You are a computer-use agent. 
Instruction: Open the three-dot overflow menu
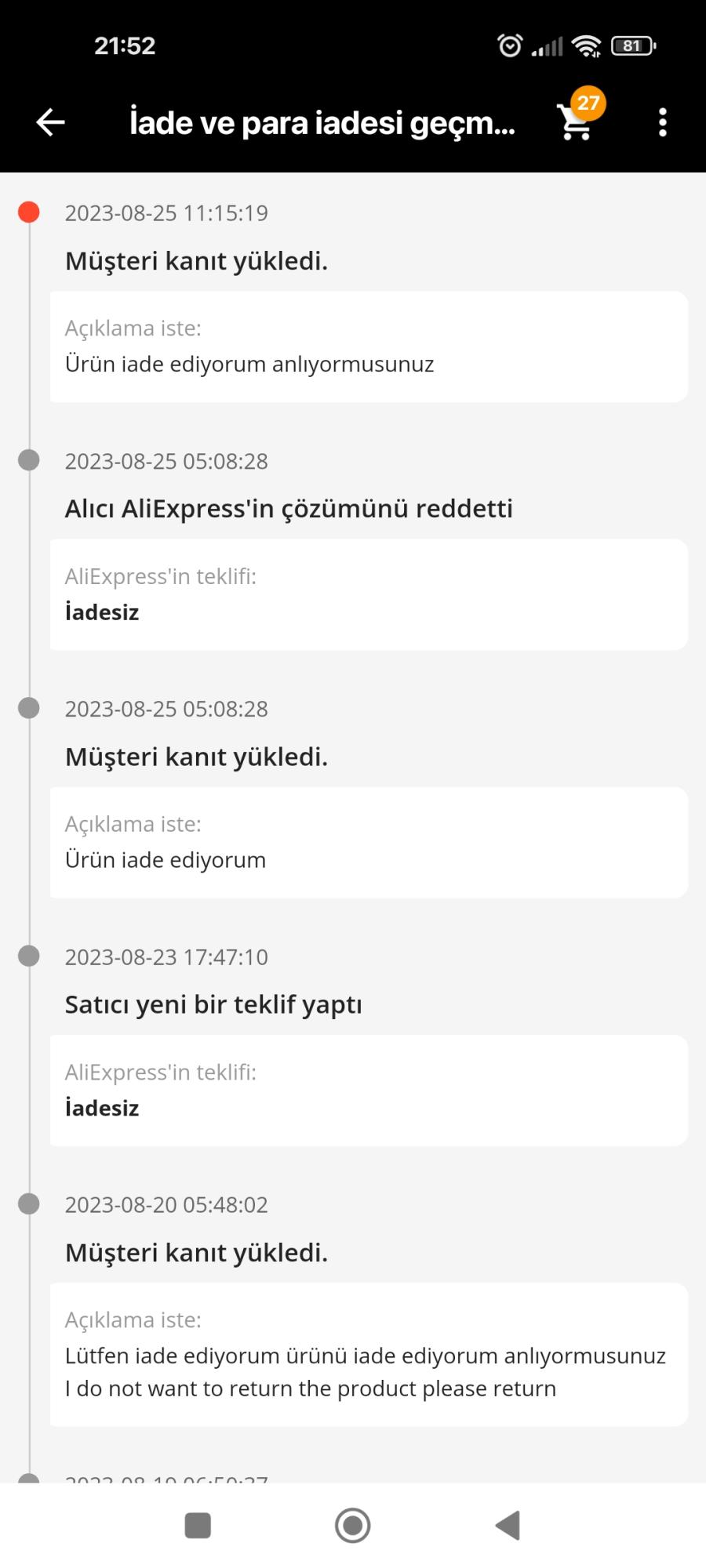663,123
